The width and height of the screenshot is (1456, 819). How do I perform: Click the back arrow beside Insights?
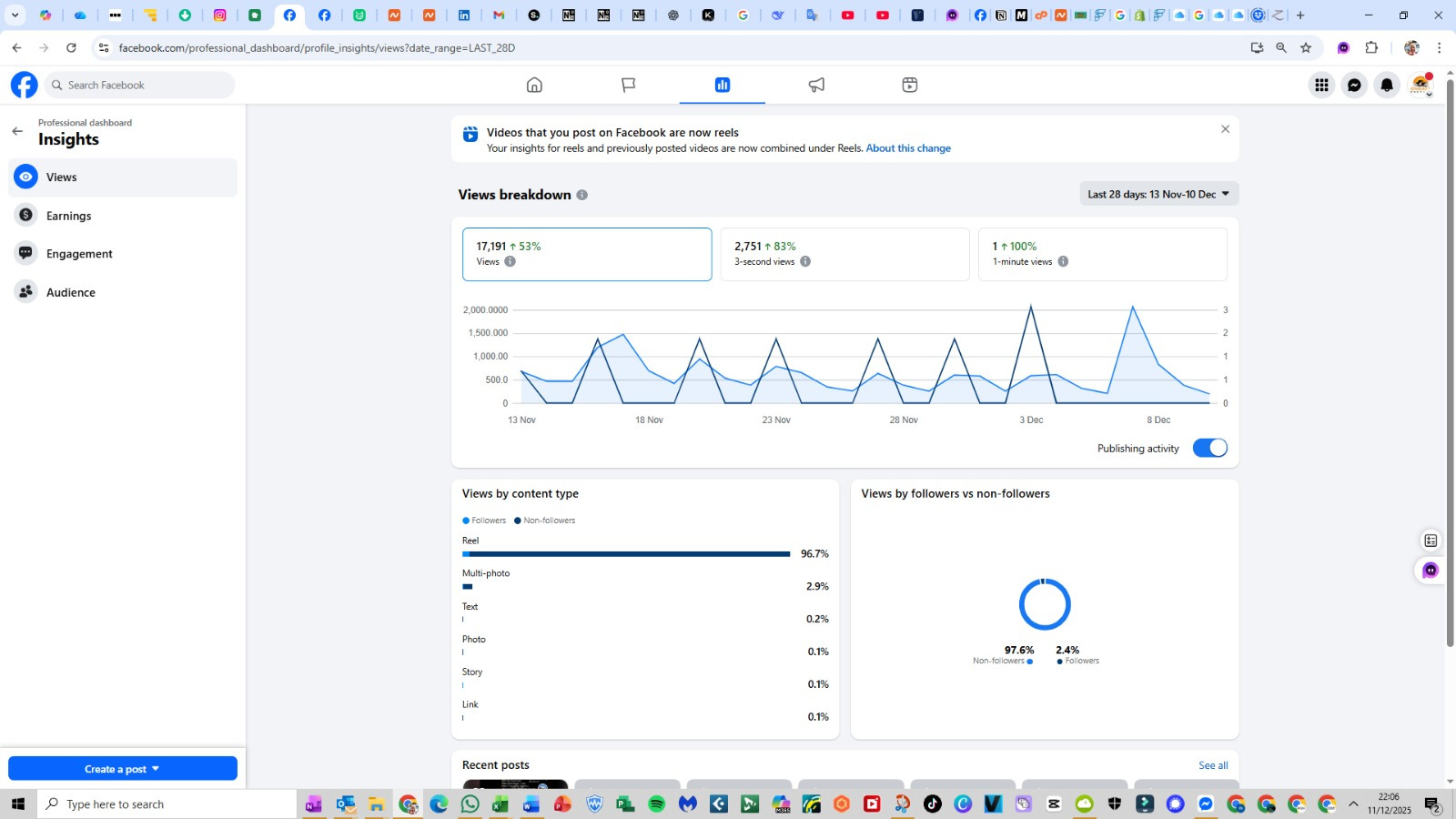(x=17, y=131)
